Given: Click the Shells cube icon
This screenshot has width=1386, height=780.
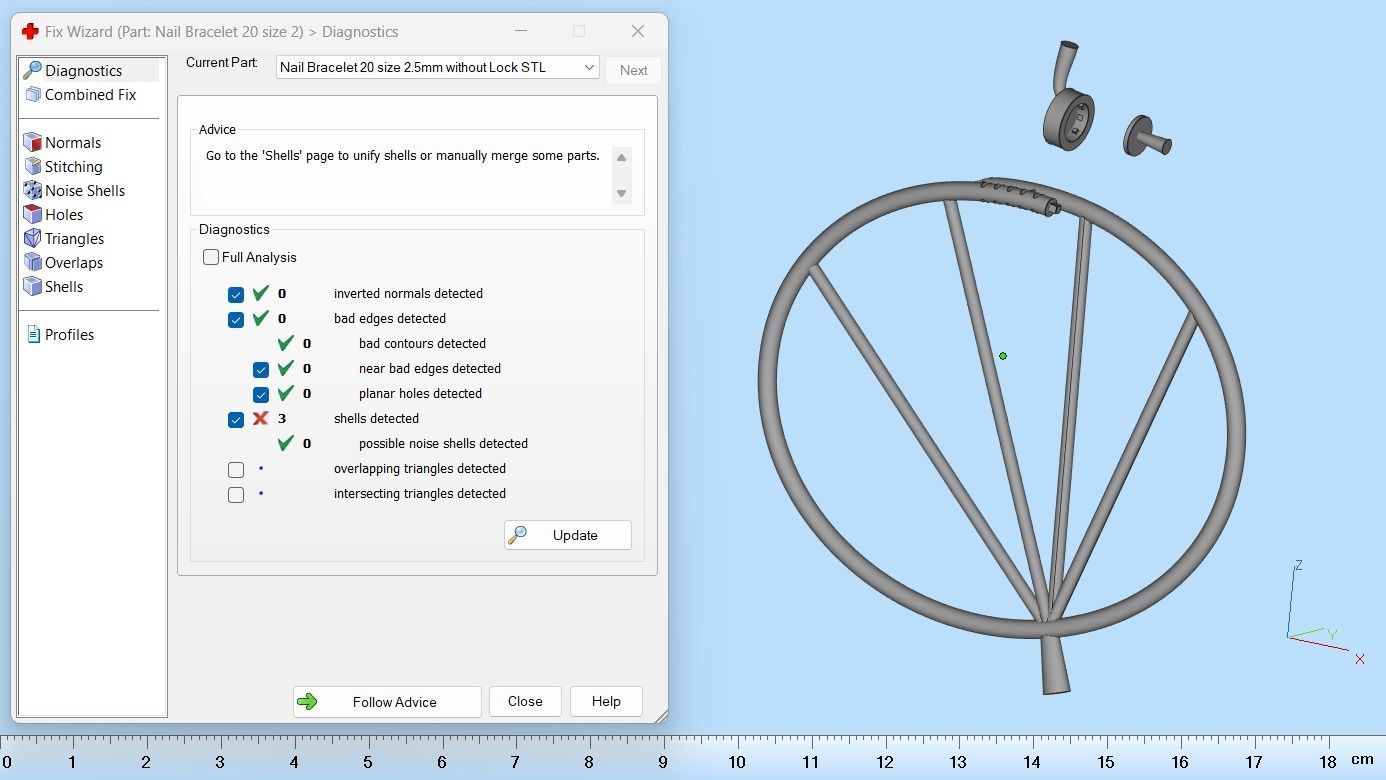Looking at the screenshot, I should coord(32,286).
